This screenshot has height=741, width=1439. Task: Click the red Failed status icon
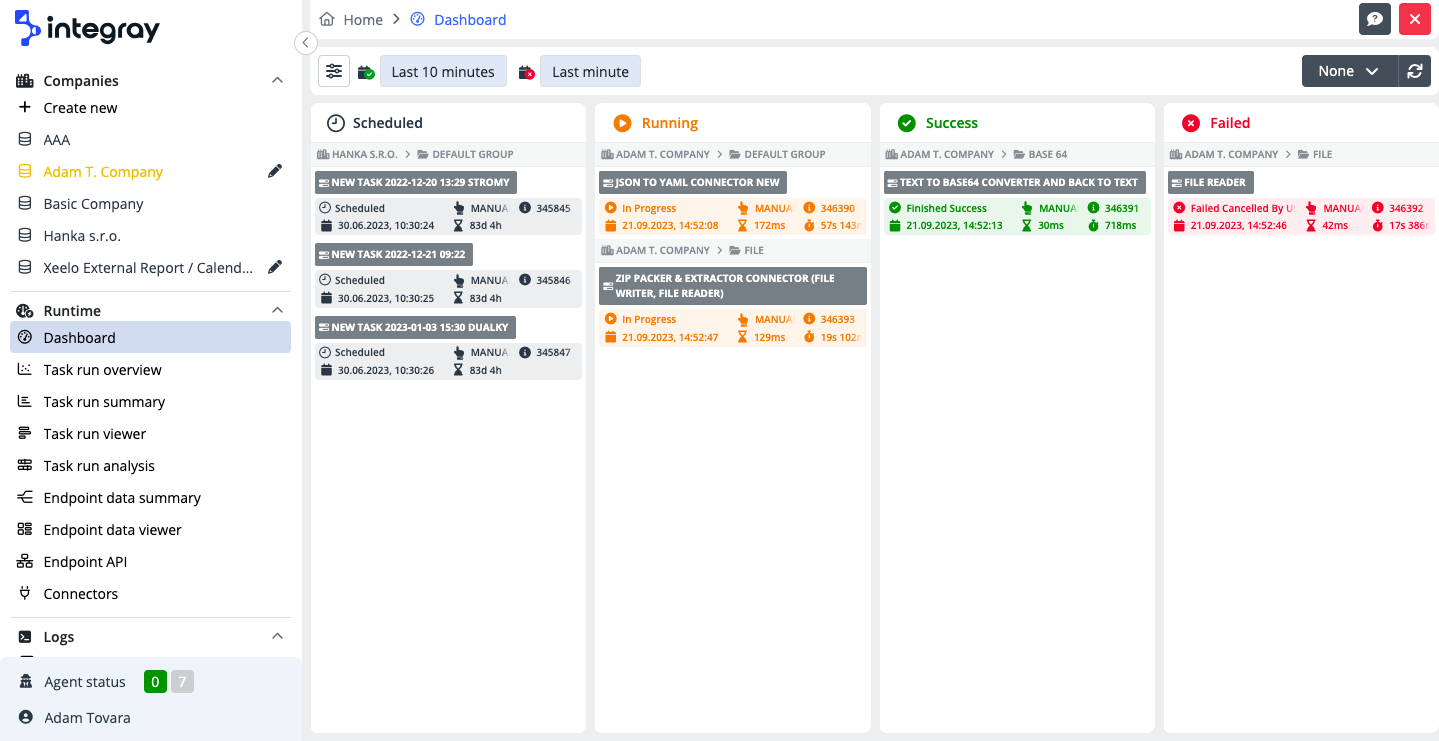point(1190,123)
